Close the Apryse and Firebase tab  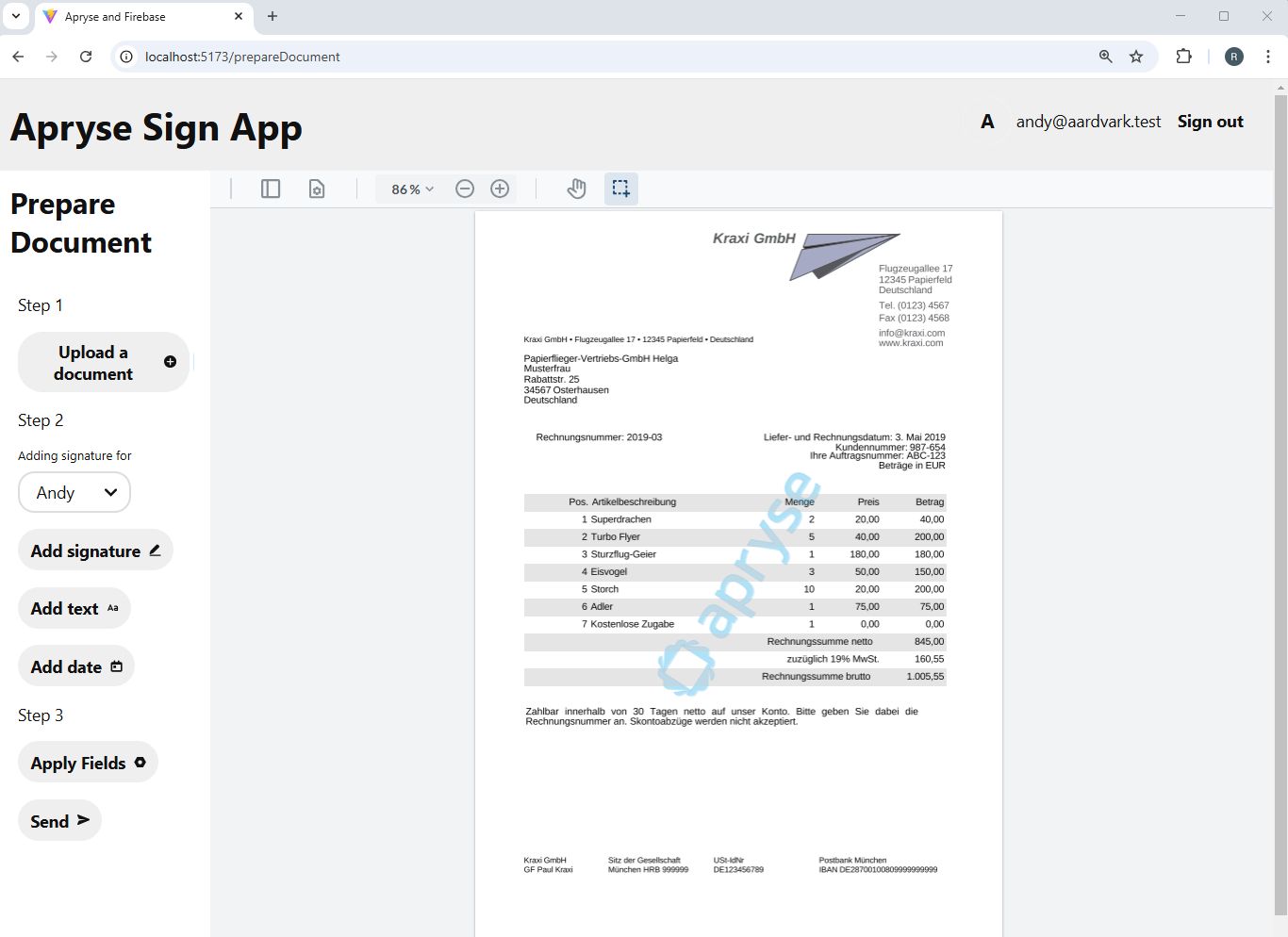pos(239,16)
